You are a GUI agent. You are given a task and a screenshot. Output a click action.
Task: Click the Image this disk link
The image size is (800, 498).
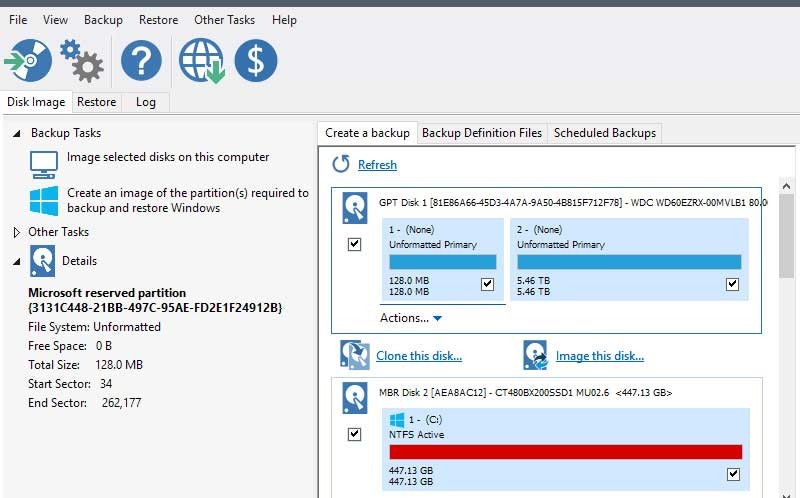(599, 356)
